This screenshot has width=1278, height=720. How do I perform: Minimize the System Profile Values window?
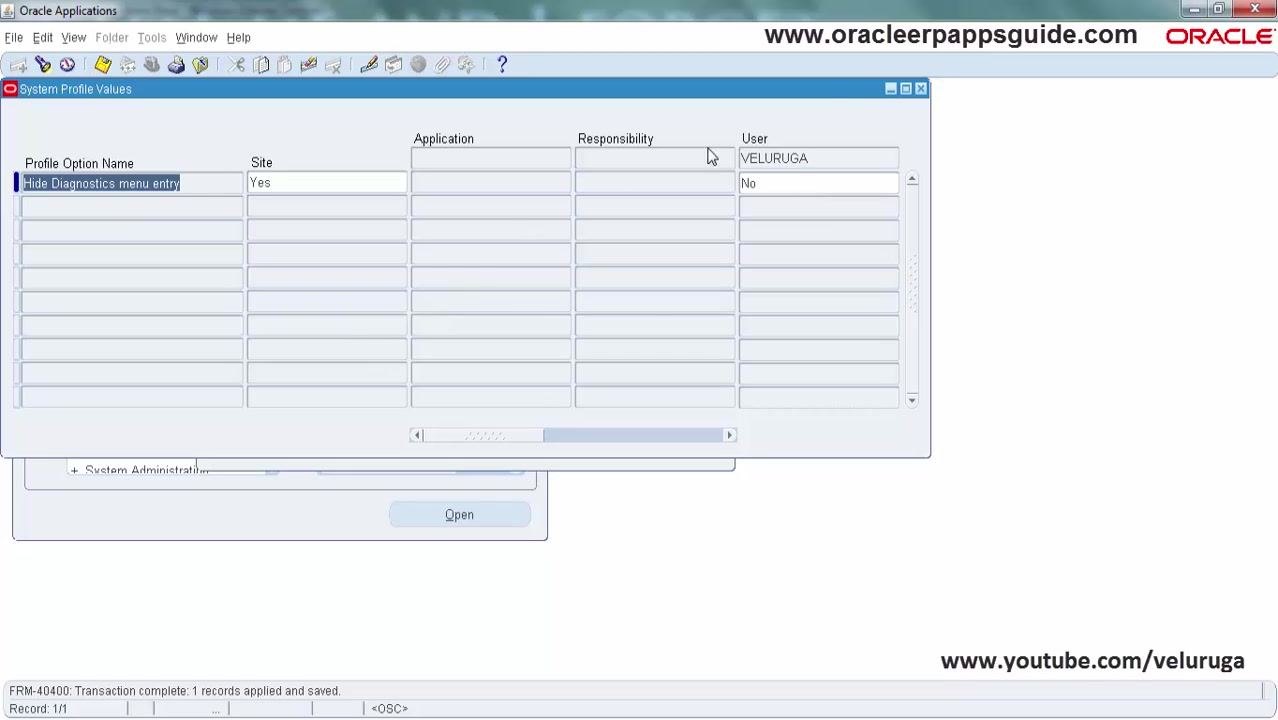click(891, 89)
